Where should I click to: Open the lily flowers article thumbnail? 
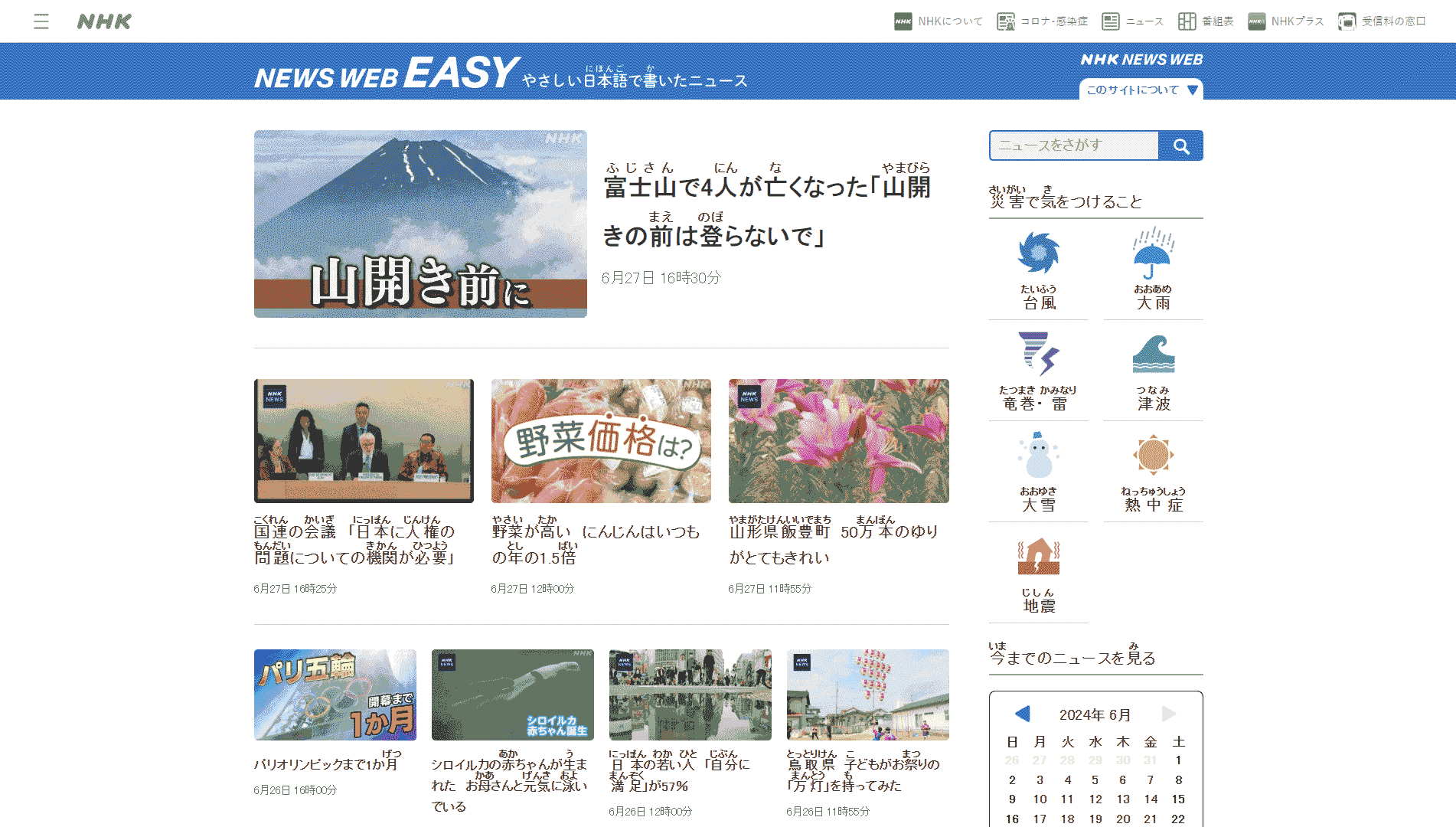point(839,441)
